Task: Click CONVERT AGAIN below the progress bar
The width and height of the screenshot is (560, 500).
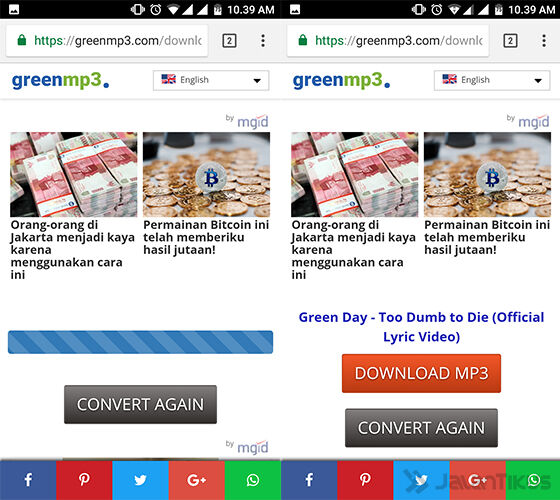Action: pos(140,404)
